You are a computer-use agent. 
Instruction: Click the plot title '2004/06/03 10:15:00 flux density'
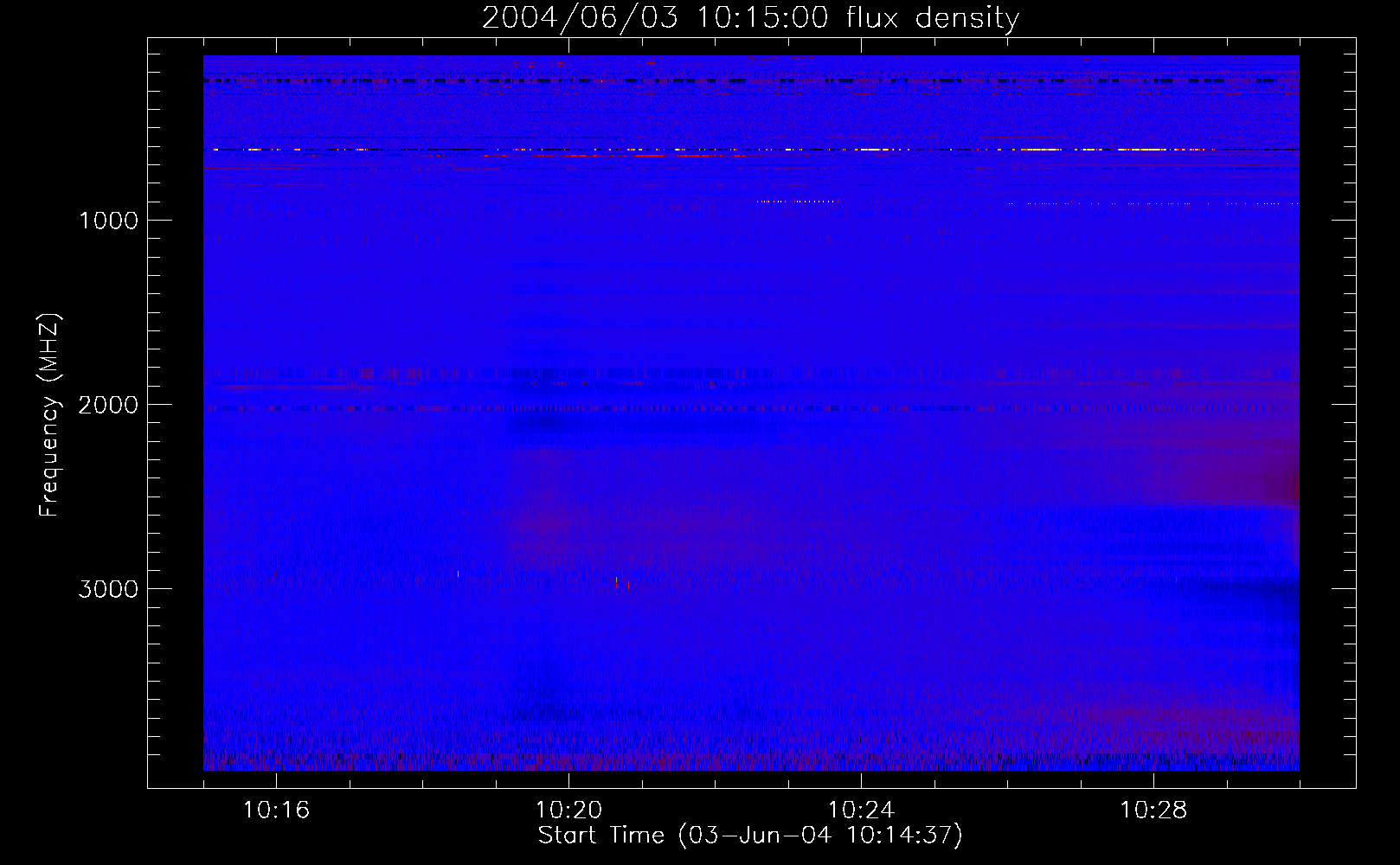[750, 18]
